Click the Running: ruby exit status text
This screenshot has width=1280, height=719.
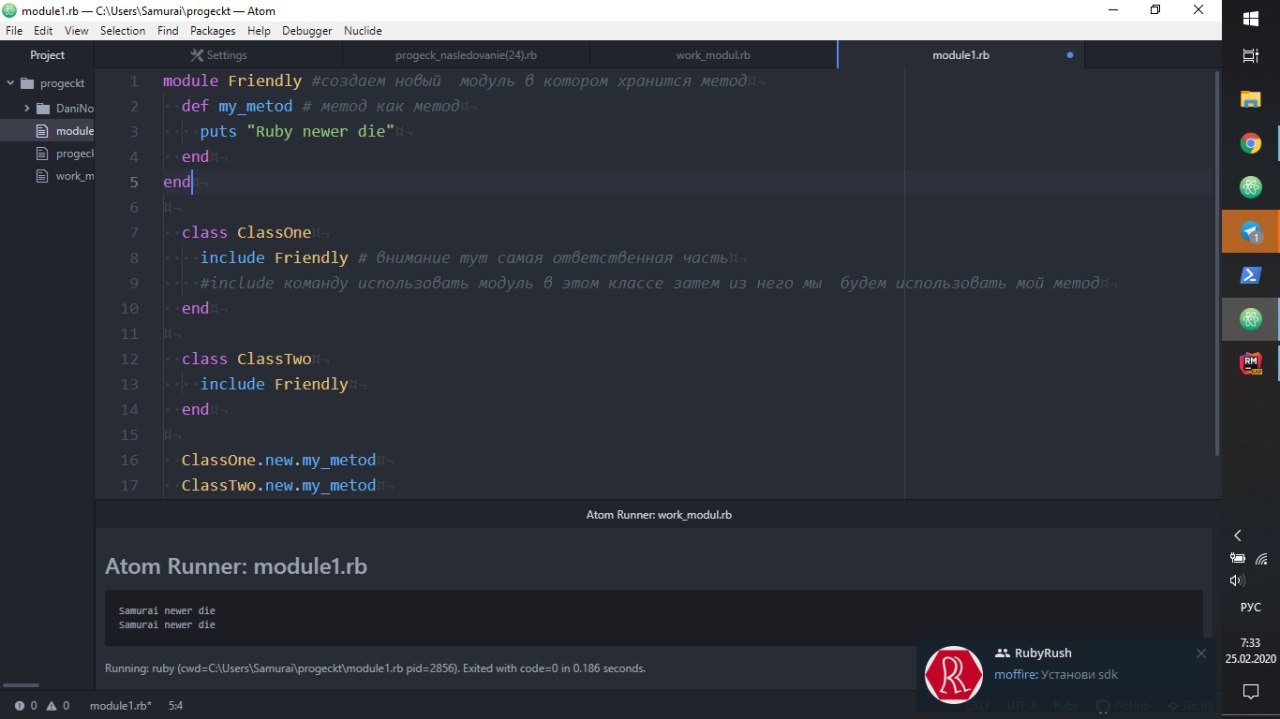click(x=375, y=668)
